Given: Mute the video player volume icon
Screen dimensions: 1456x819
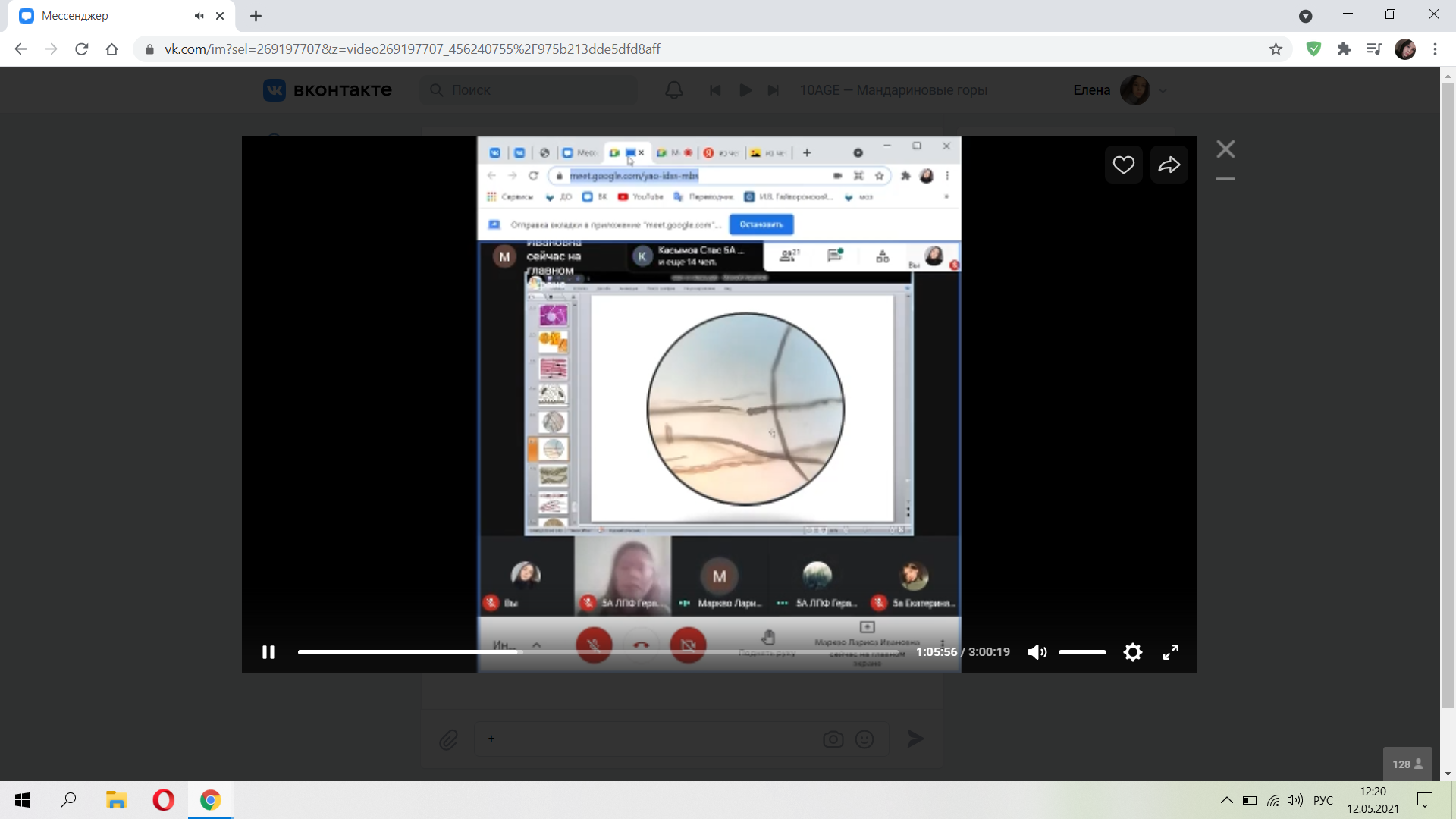Looking at the screenshot, I should click(x=1037, y=652).
